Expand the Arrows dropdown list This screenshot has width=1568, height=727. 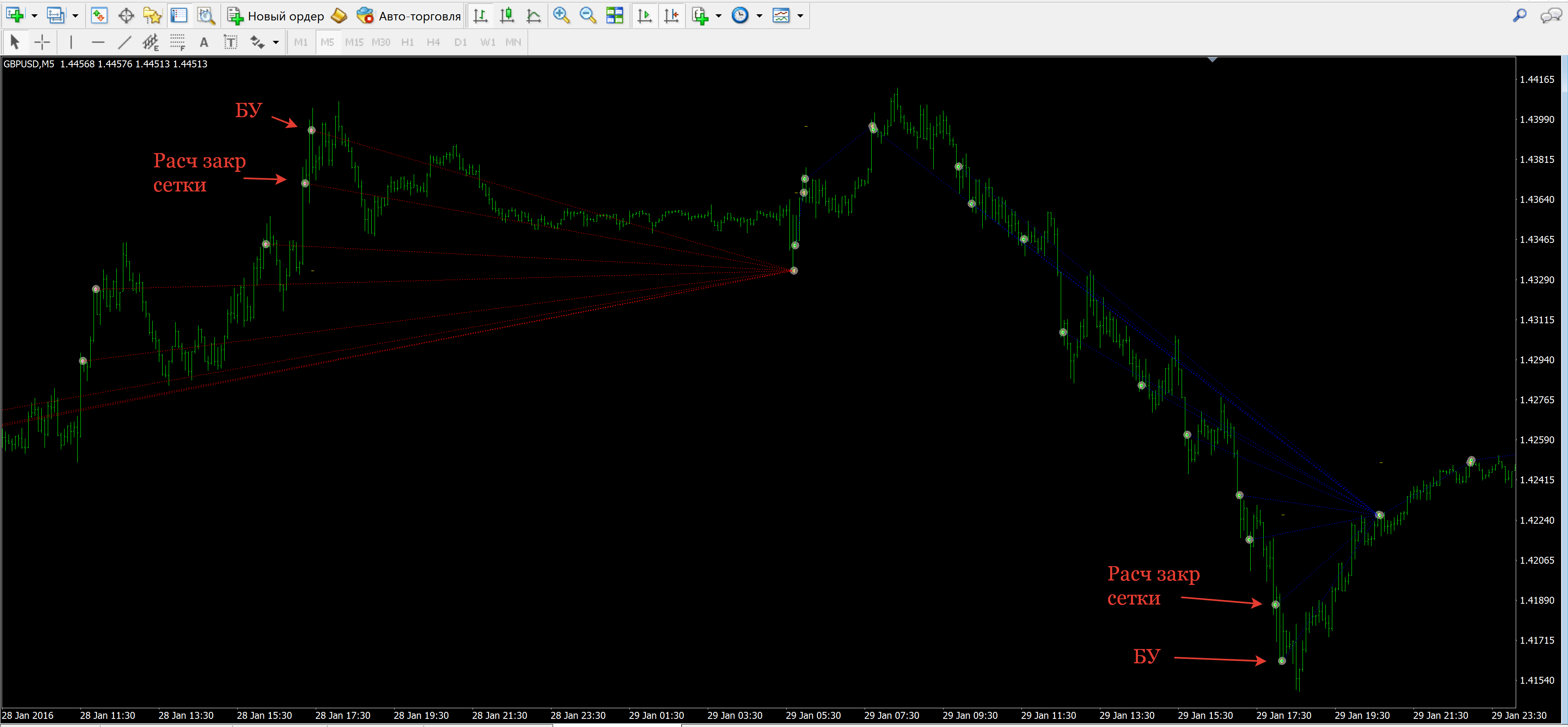[x=276, y=42]
